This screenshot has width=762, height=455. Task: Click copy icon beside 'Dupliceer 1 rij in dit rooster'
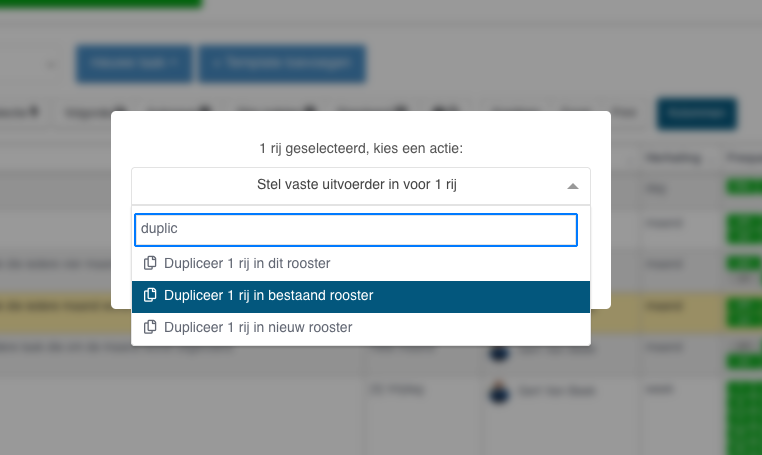(150, 263)
